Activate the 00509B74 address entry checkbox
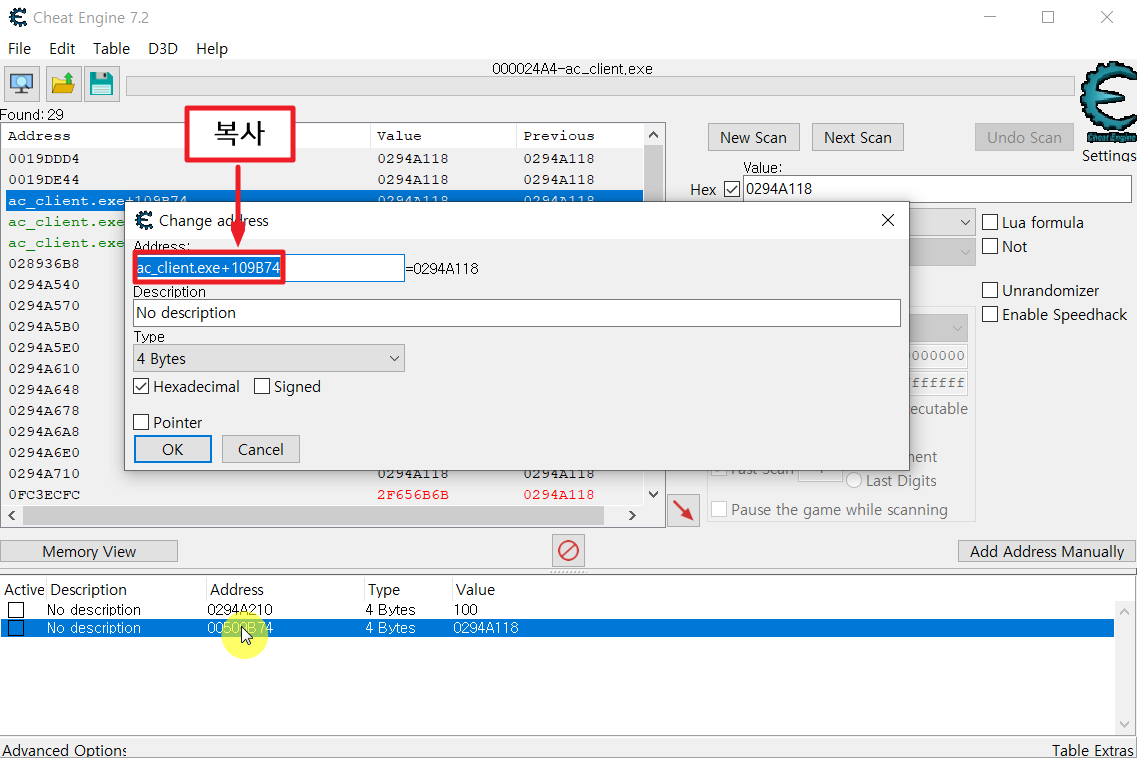Screen dimensions: 1137x758 pos(16,628)
